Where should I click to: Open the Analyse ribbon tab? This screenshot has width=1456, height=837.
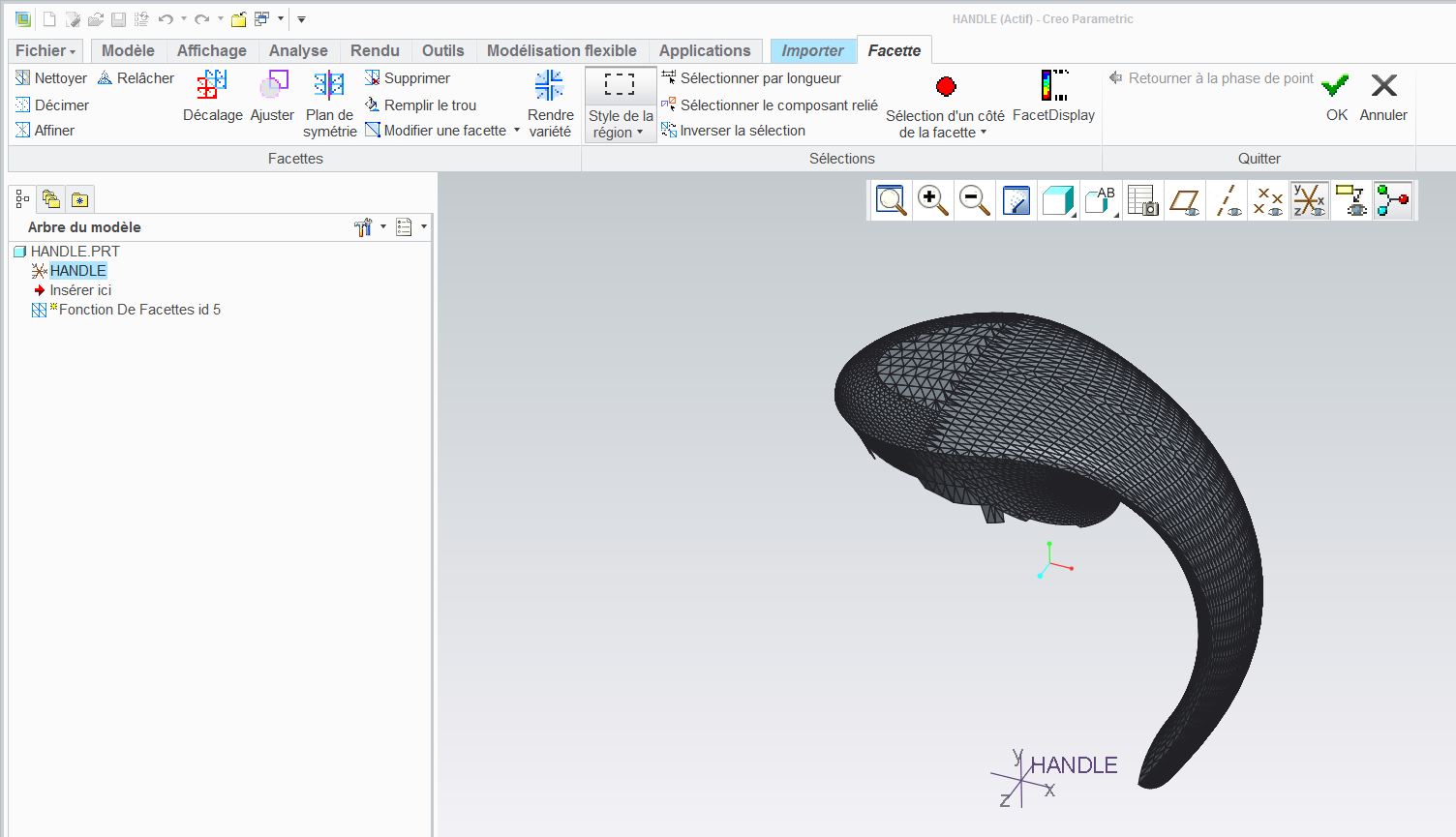(x=298, y=50)
